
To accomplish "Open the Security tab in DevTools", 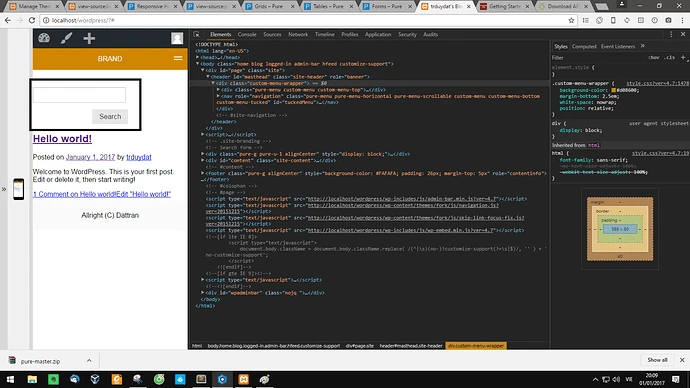I will (x=407, y=34).
